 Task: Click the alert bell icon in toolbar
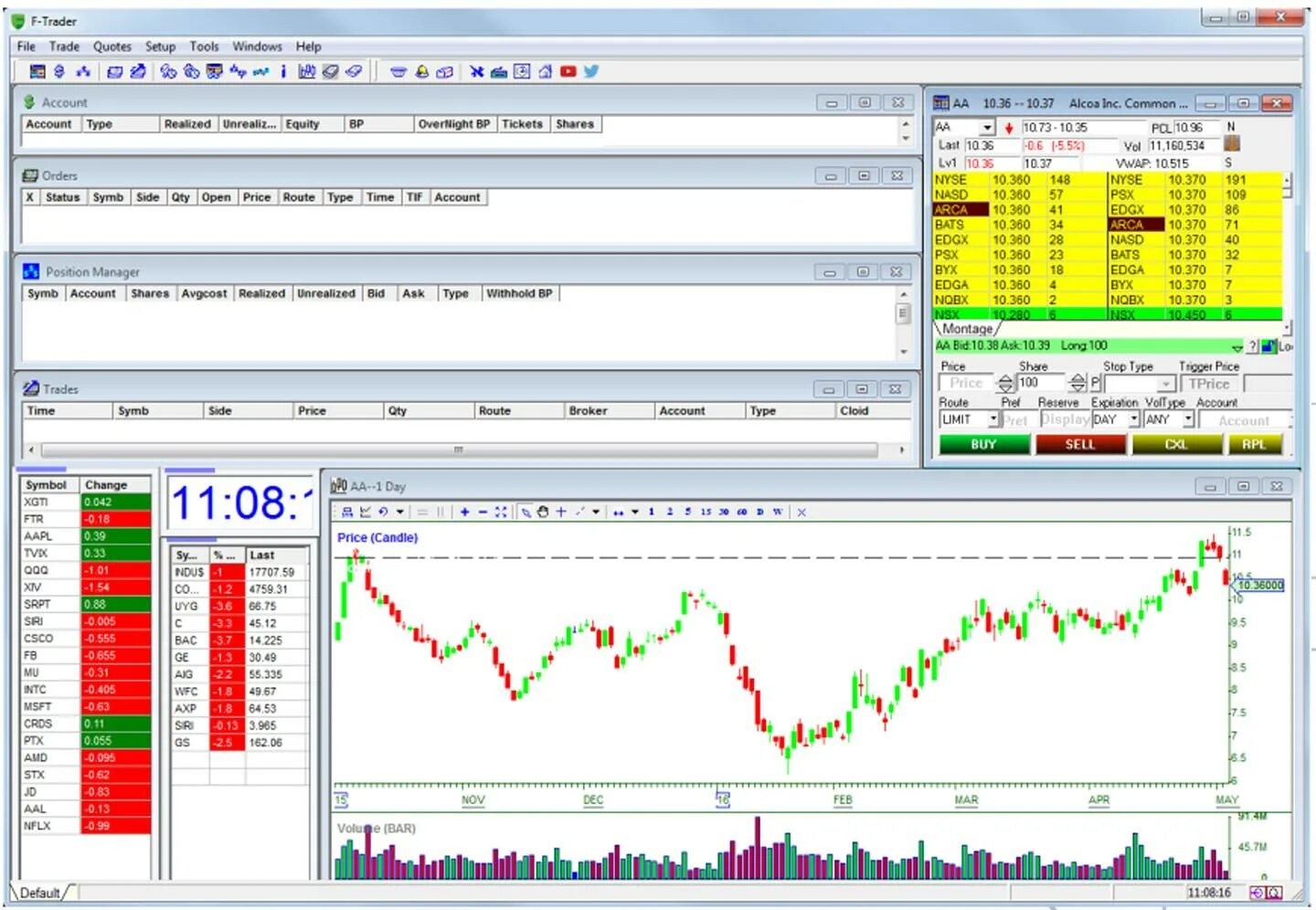point(421,71)
